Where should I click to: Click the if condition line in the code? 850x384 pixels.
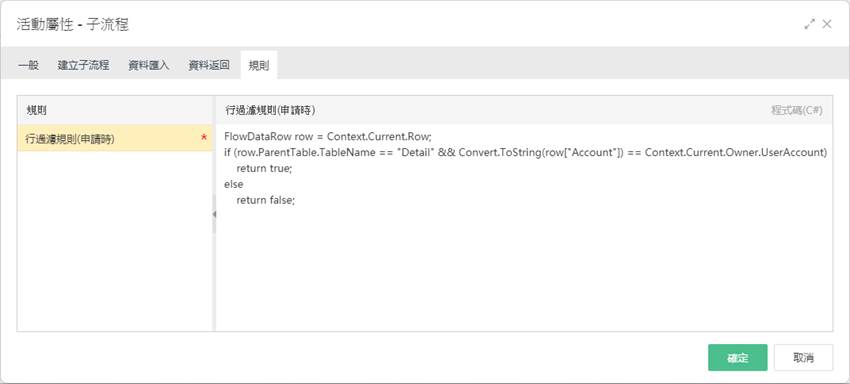click(525, 152)
